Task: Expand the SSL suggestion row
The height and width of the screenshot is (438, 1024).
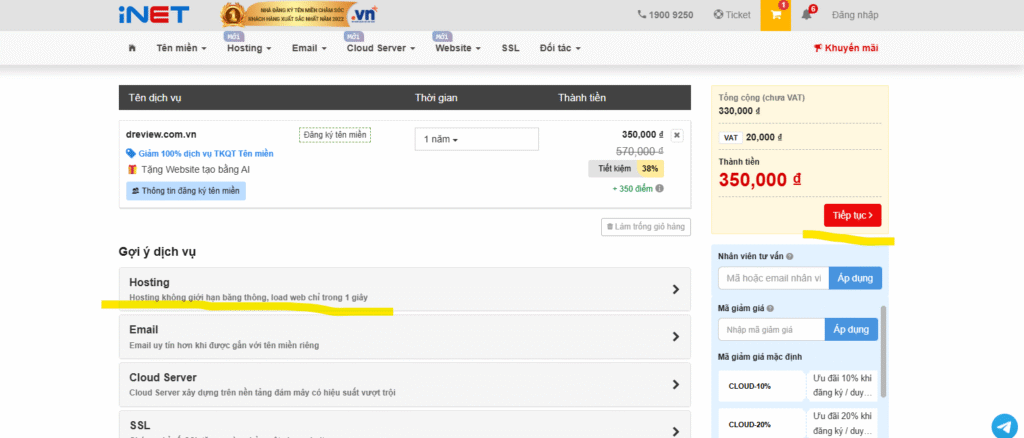Action: tap(404, 424)
